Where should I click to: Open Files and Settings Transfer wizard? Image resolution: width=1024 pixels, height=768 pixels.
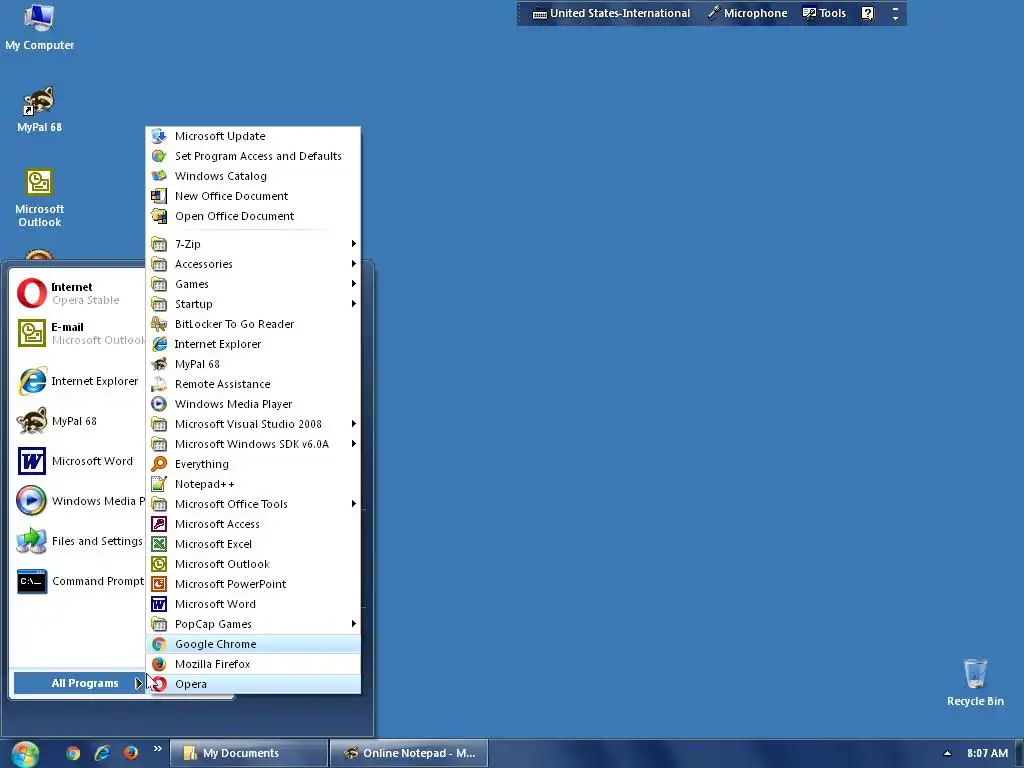[78, 541]
